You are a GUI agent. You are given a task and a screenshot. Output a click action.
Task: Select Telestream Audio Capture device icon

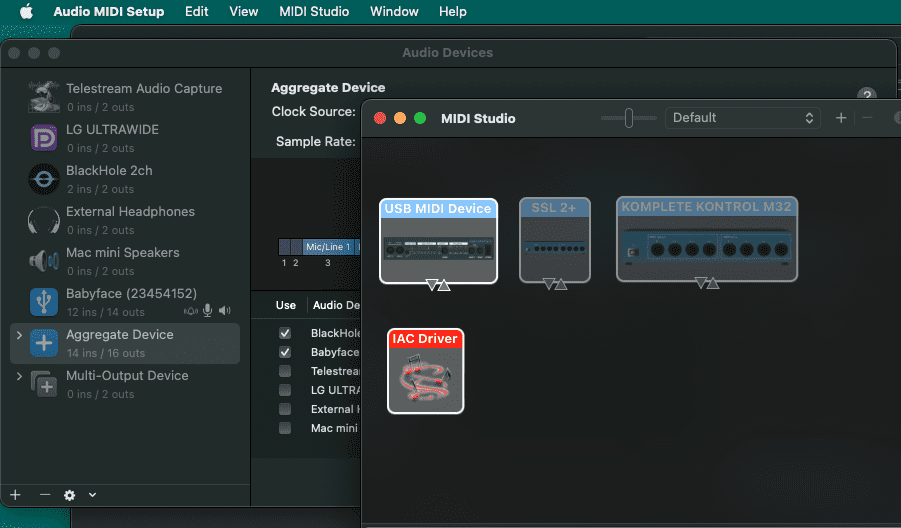coord(44,97)
